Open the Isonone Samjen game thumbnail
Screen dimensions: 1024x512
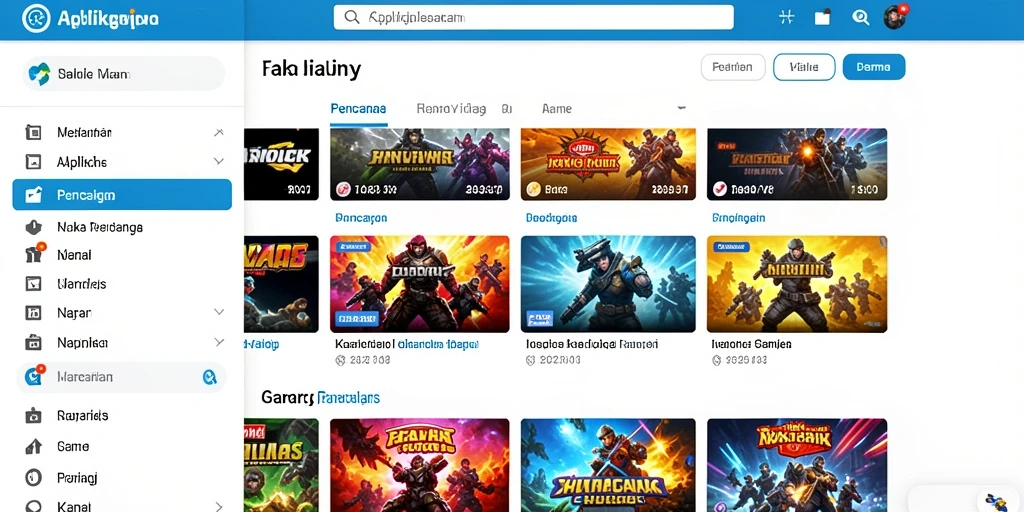pyautogui.click(x=797, y=284)
